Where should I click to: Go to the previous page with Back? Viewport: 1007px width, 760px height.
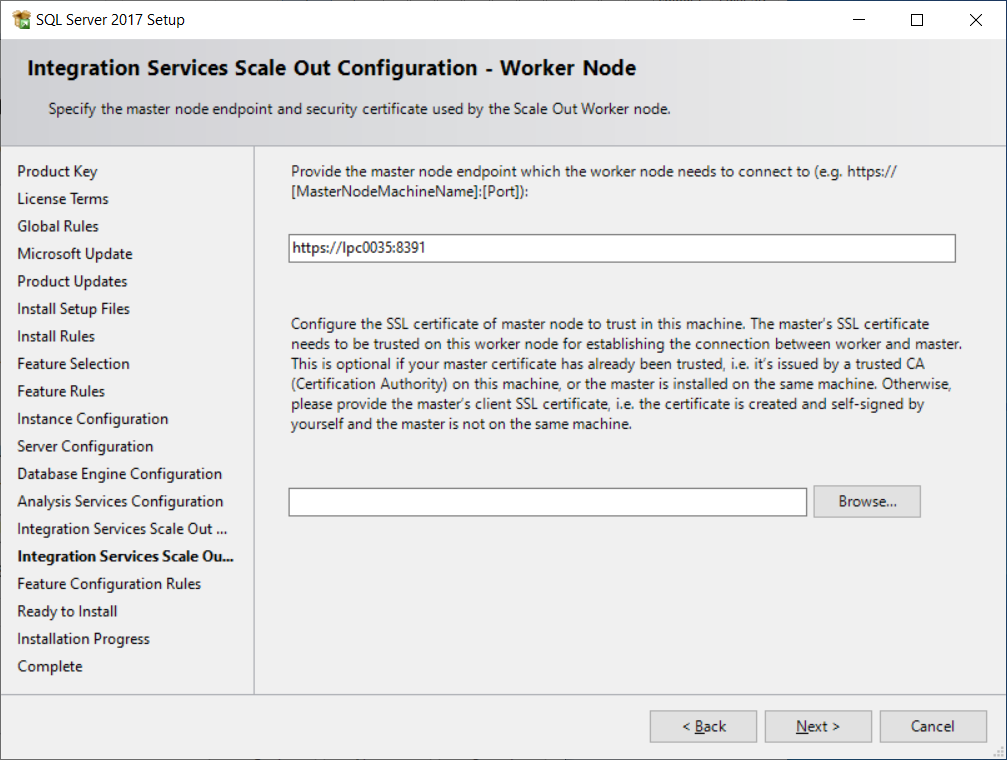(703, 727)
